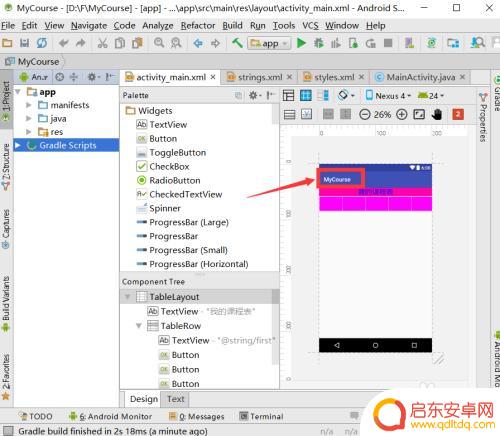Switch to the styles.xml tab
Viewport: 500px width, 436px height.
pos(334,77)
